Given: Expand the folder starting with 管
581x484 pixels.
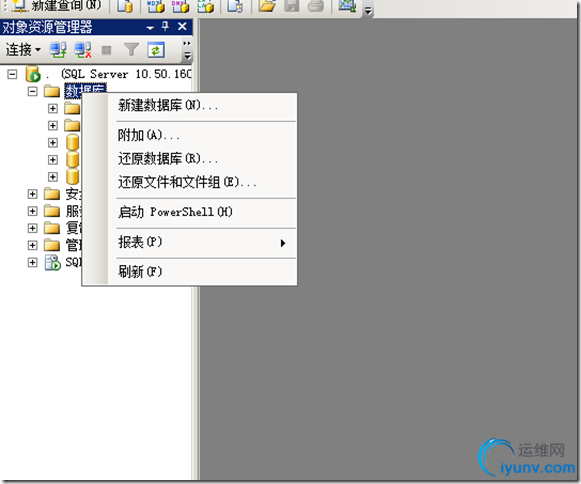Looking at the screenshot, I should coord(33,245).
